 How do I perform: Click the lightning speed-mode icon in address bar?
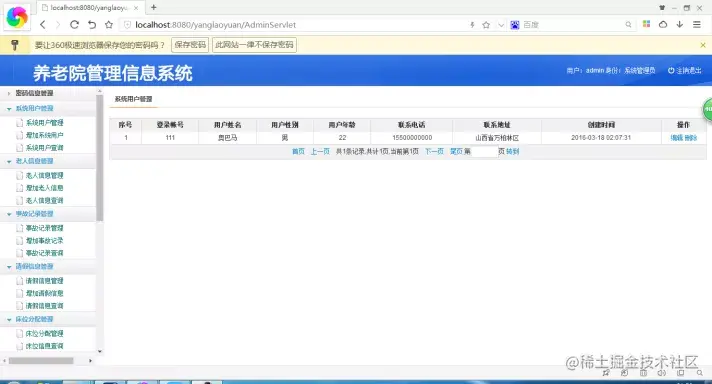(472, 25)
